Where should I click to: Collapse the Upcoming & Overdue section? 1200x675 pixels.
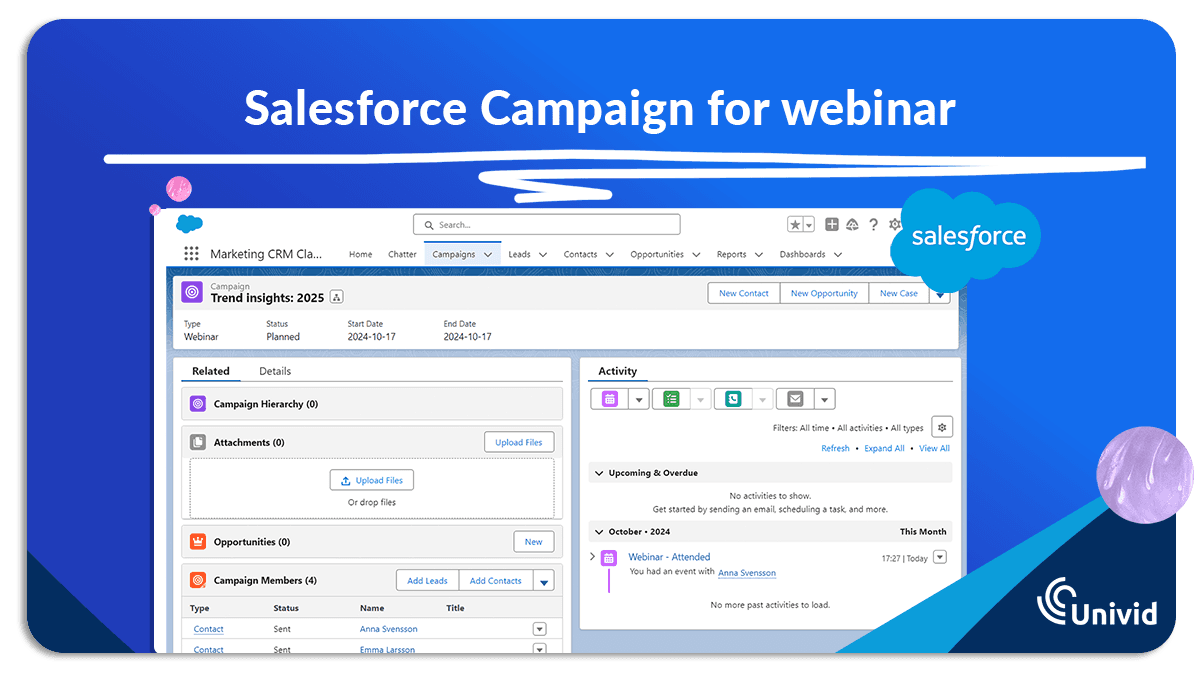coord(599,473)
